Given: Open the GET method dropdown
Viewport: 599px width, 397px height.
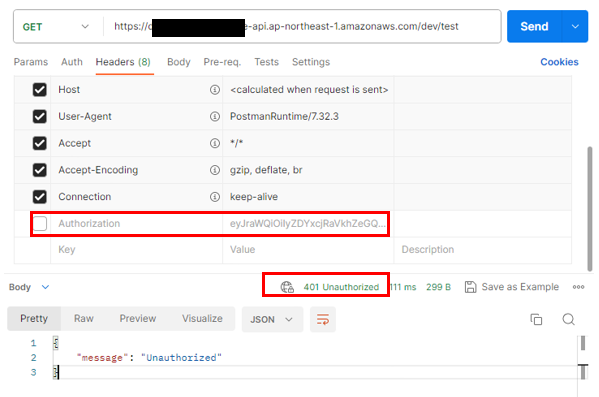Looking at the screenshot, I should [x=56, y=27].
